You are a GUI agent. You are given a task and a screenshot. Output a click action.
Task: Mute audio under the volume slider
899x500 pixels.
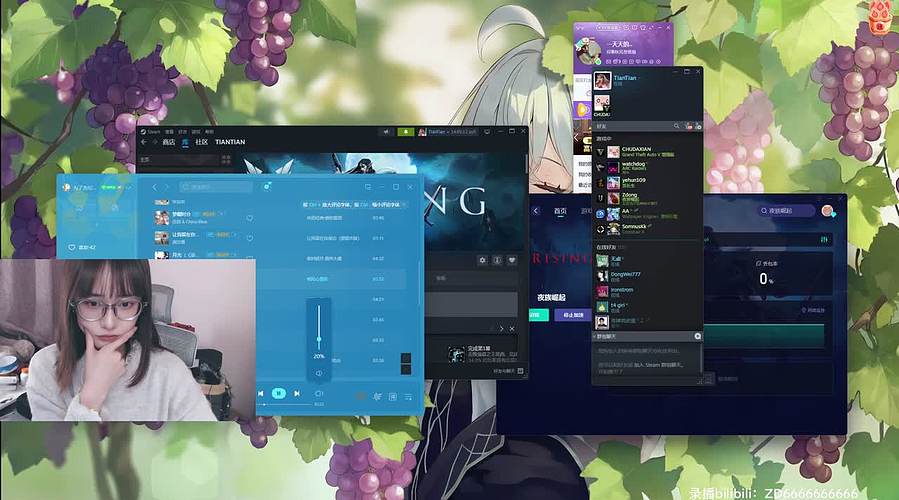319,373
